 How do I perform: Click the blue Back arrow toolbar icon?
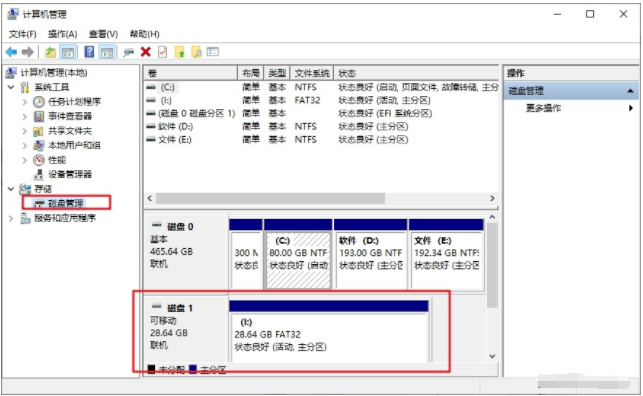coord(11,52)
